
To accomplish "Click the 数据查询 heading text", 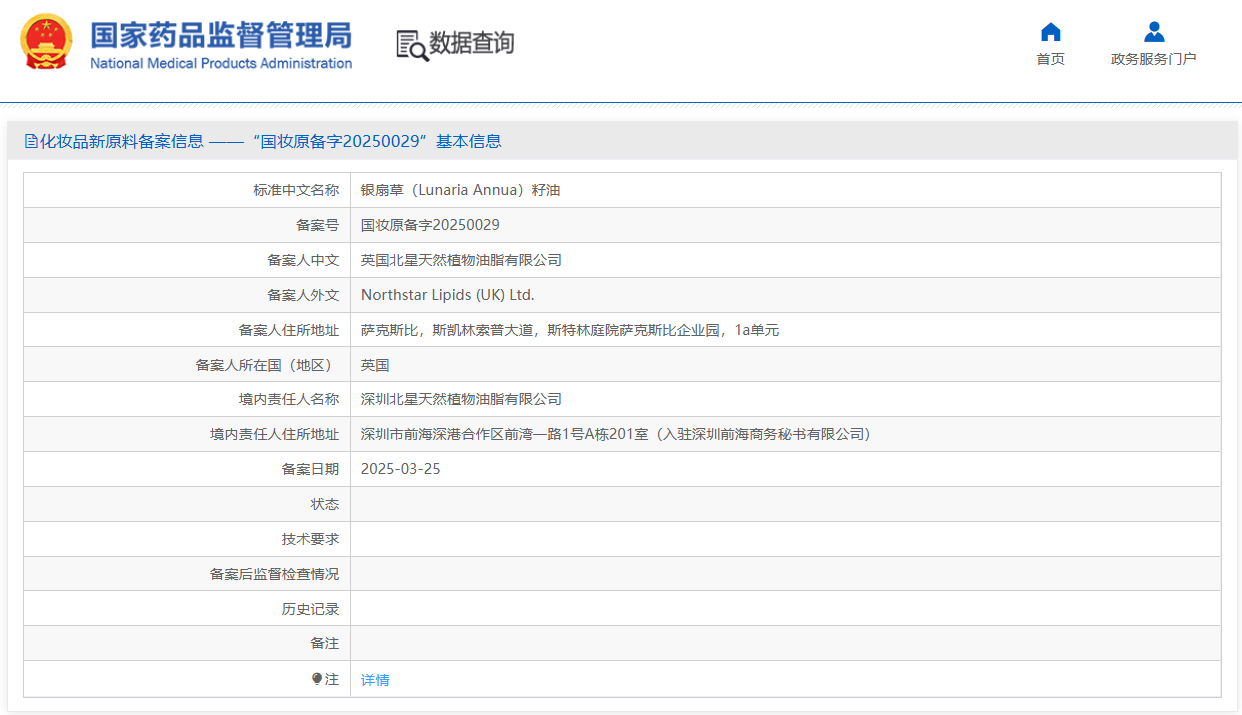I will coord(471,43).
